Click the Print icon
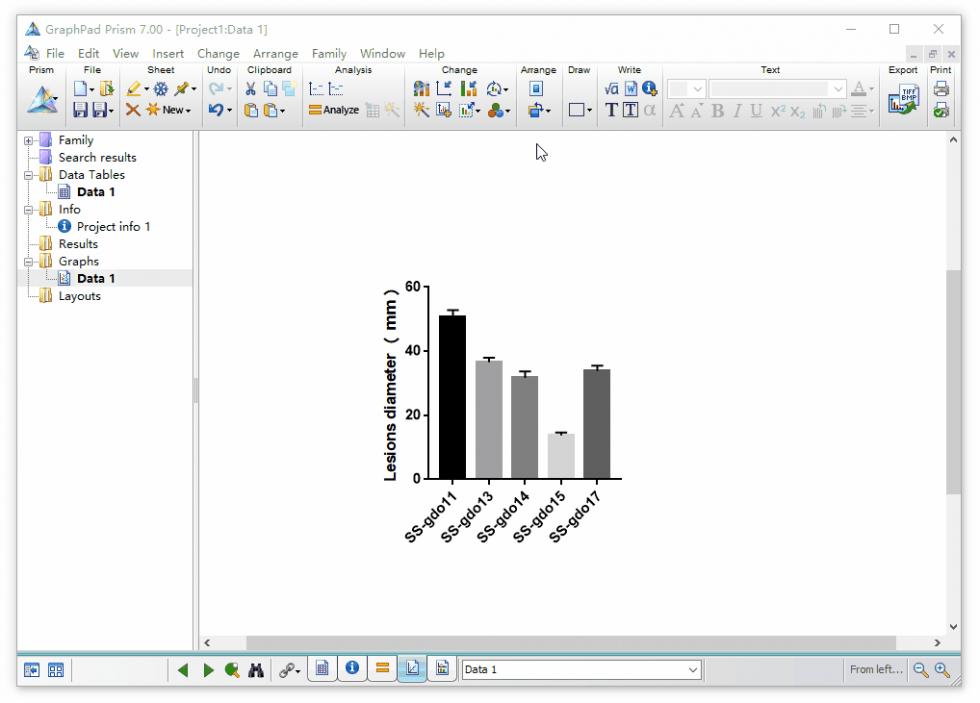This screenshot has width=980, height=703. pos(941,89)
